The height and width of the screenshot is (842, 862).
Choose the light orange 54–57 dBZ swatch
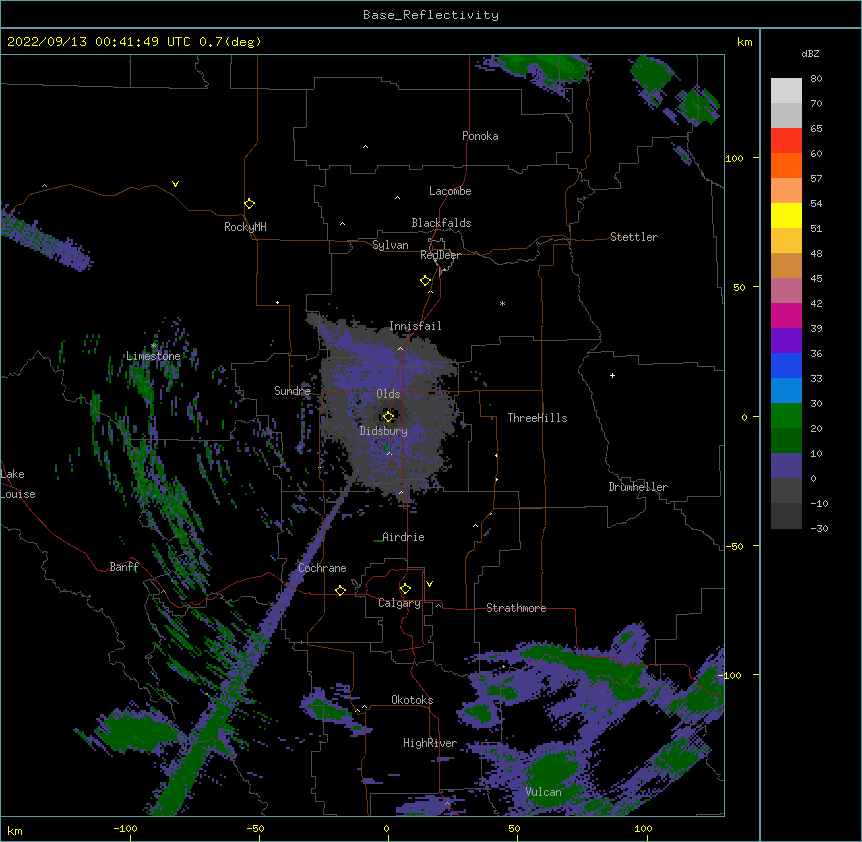[786, 191]
